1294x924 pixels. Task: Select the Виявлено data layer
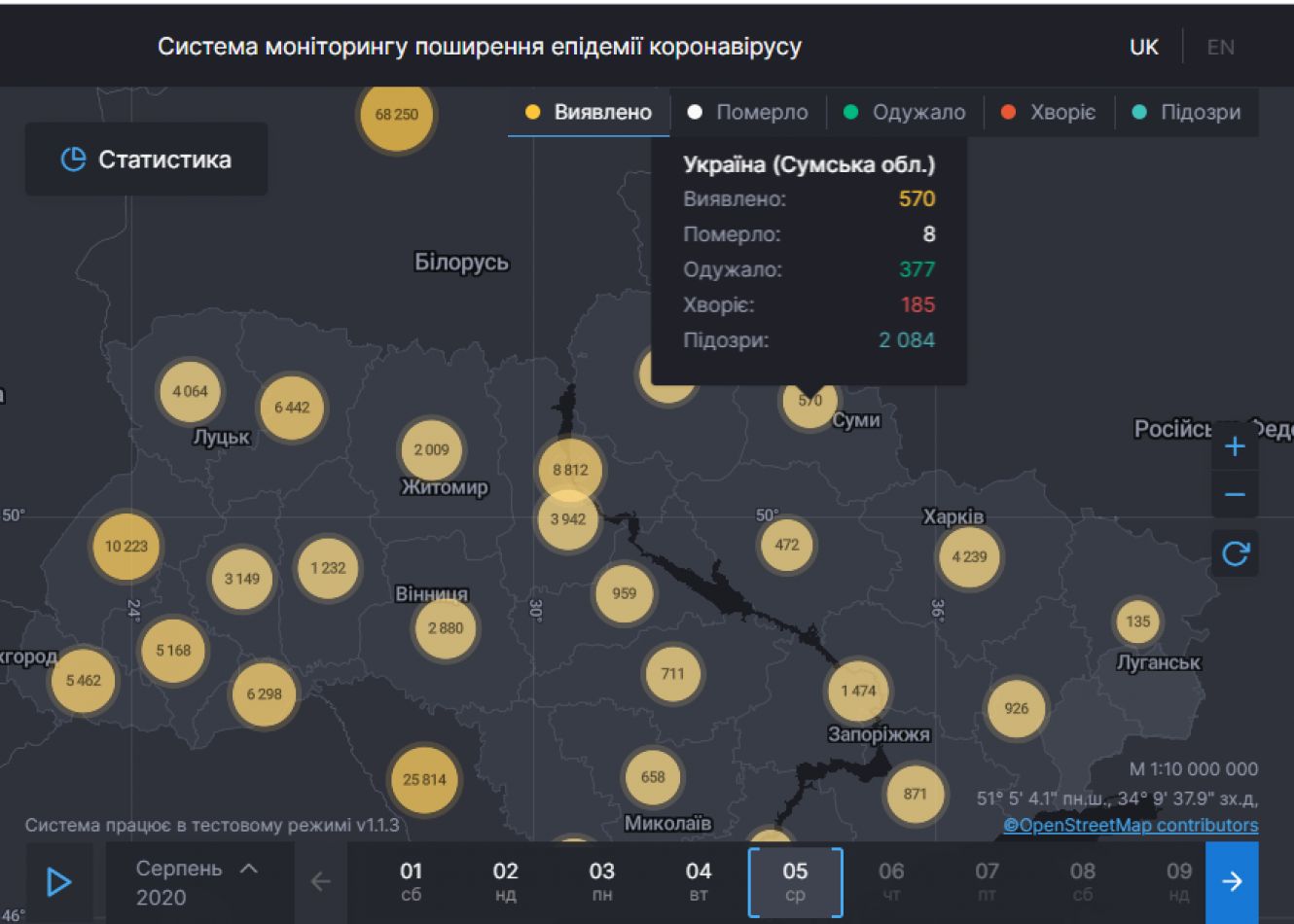coord(589,112)
